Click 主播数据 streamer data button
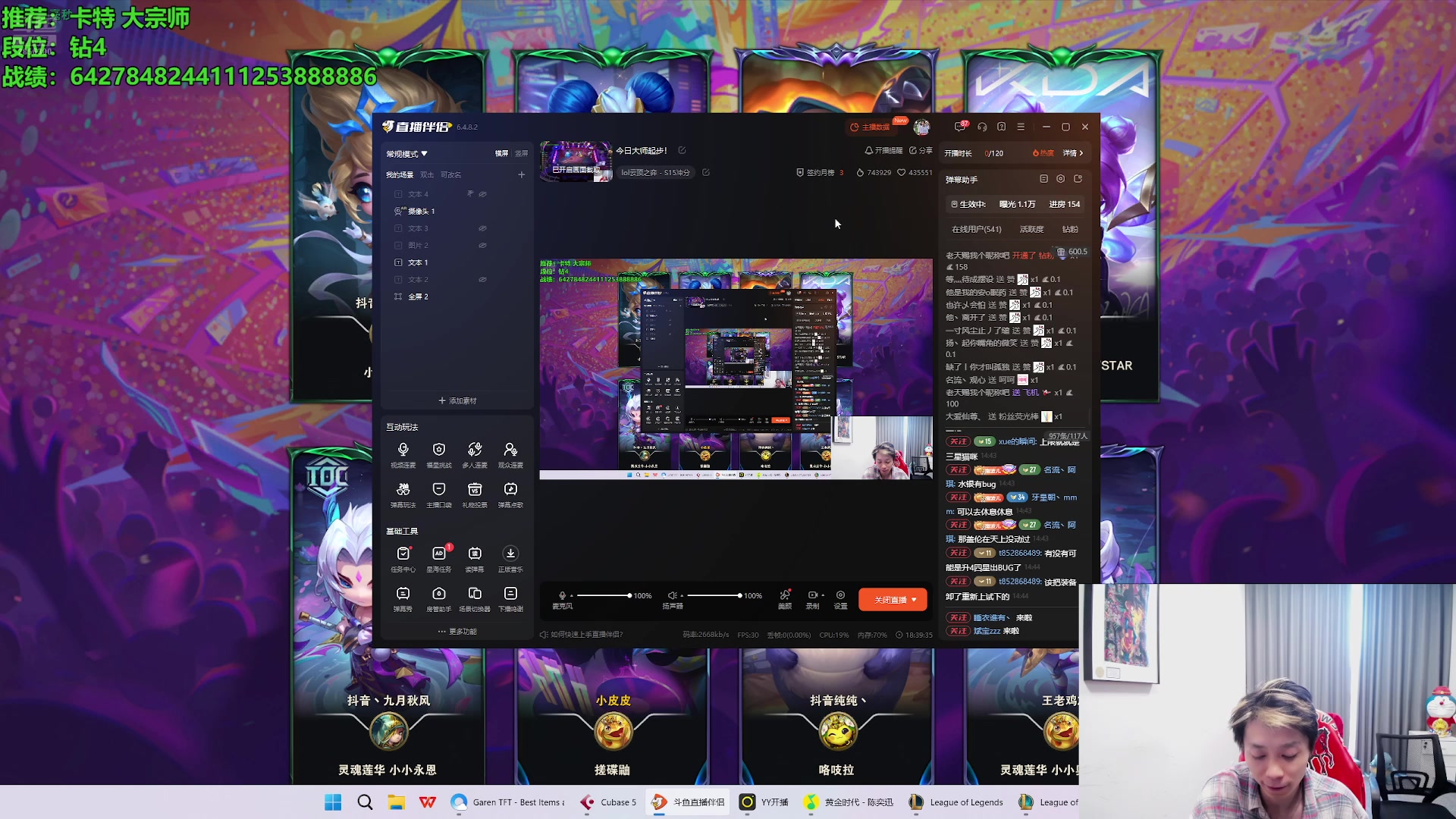 coord(870,127)
